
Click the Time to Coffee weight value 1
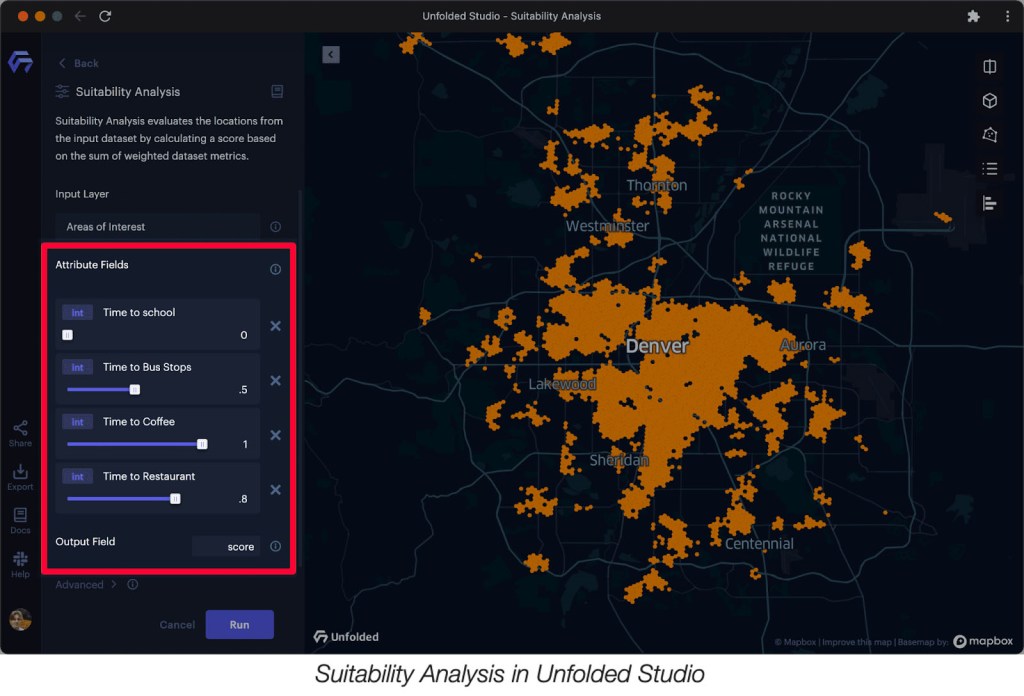click(x=245, y=444)
